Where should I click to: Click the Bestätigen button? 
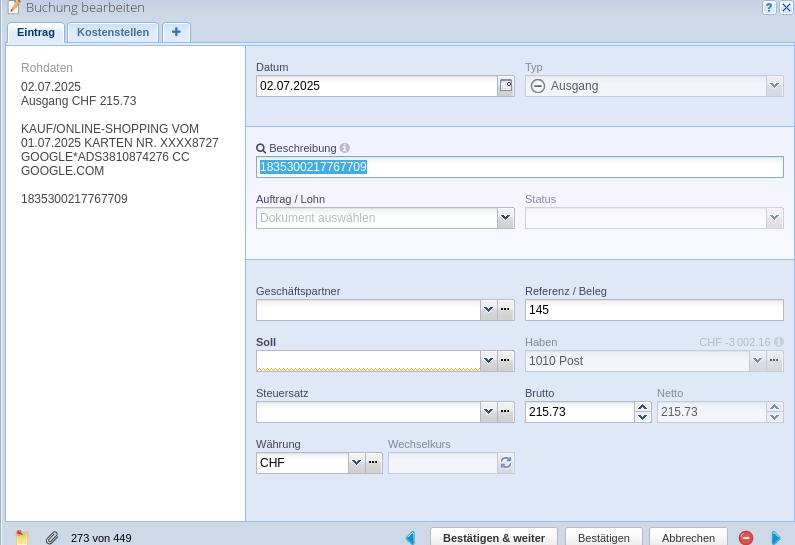pyautogui.click(x=604, y=537)
